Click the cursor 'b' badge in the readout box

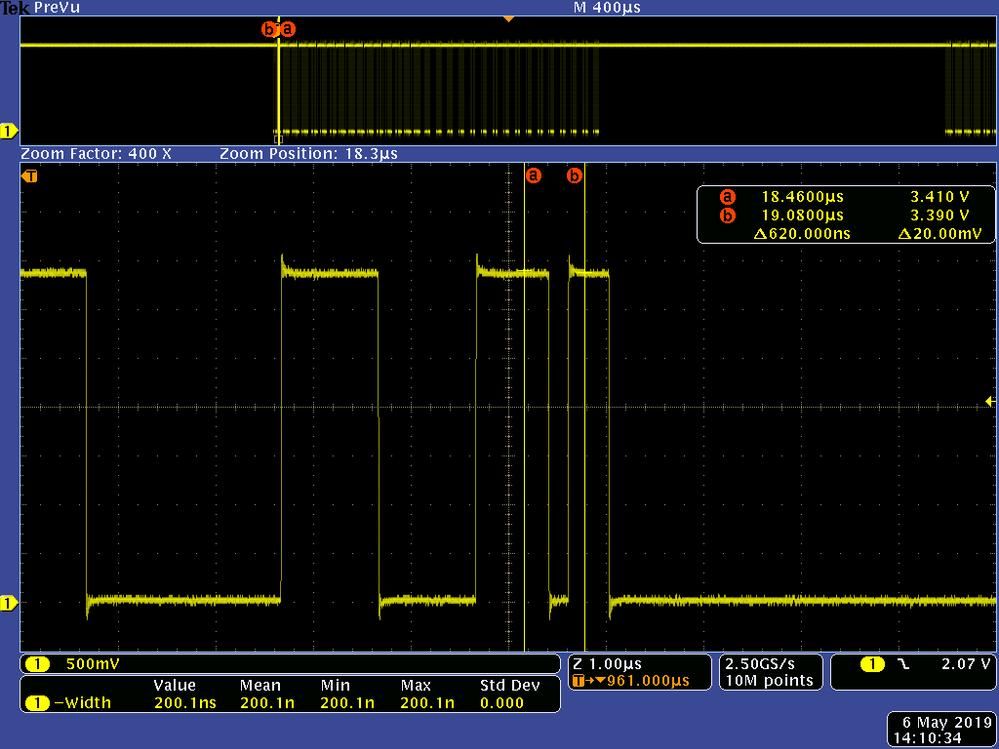[x=727, y=215]
